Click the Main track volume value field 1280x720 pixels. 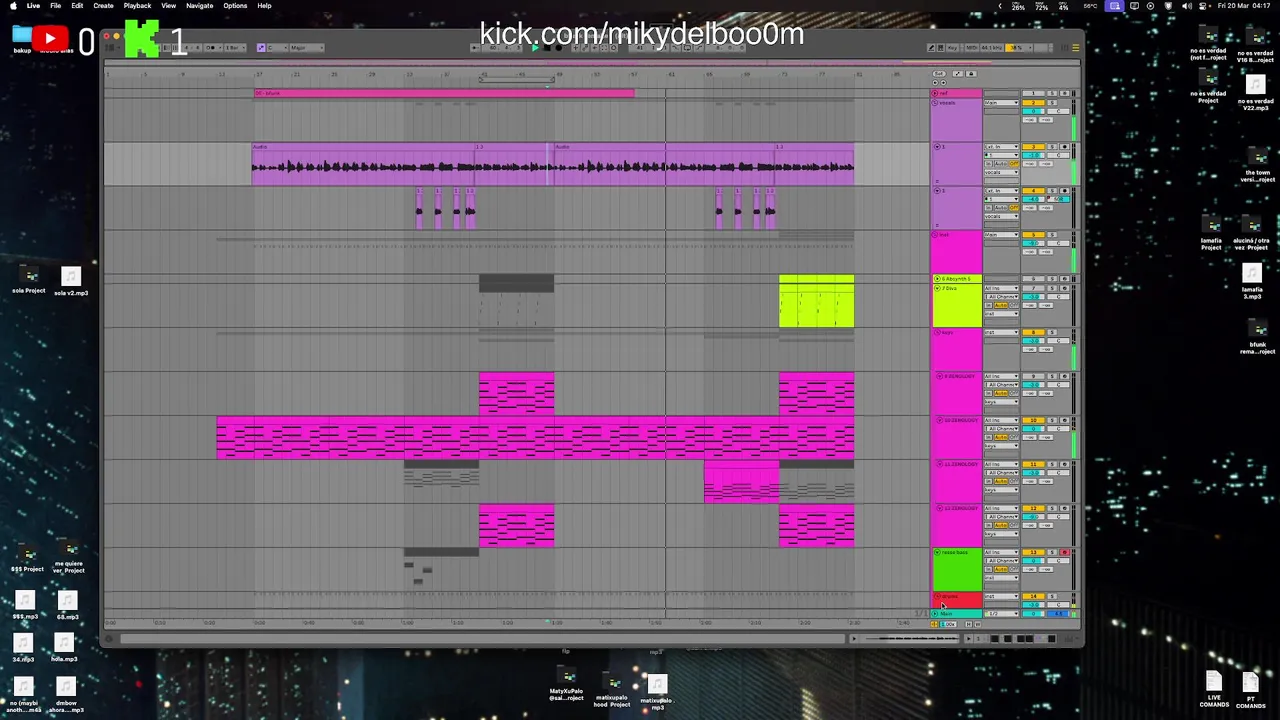click(1033, 614)
